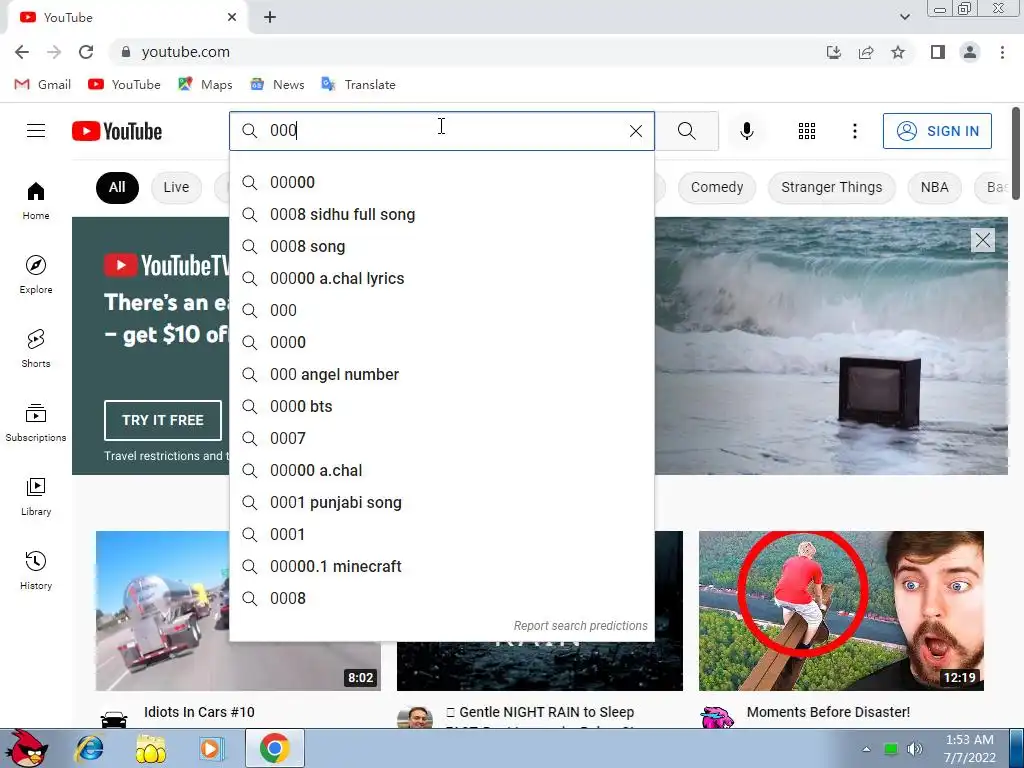Click volume icon in system tray
The image size is (1024, 768).
click(x=915, y=749)
